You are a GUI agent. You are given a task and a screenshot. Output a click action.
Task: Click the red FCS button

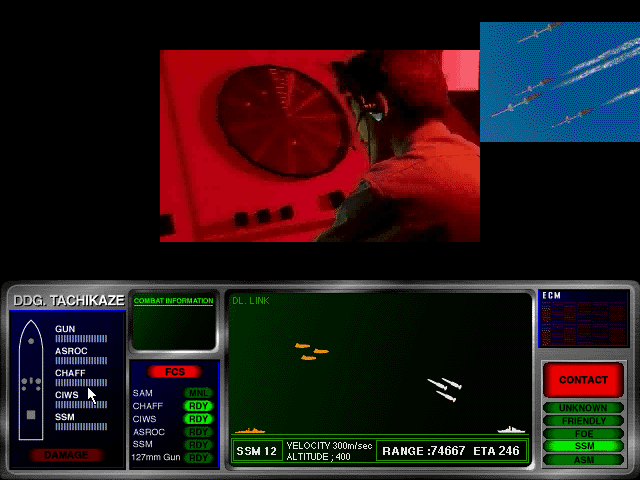tap(175, 372)
